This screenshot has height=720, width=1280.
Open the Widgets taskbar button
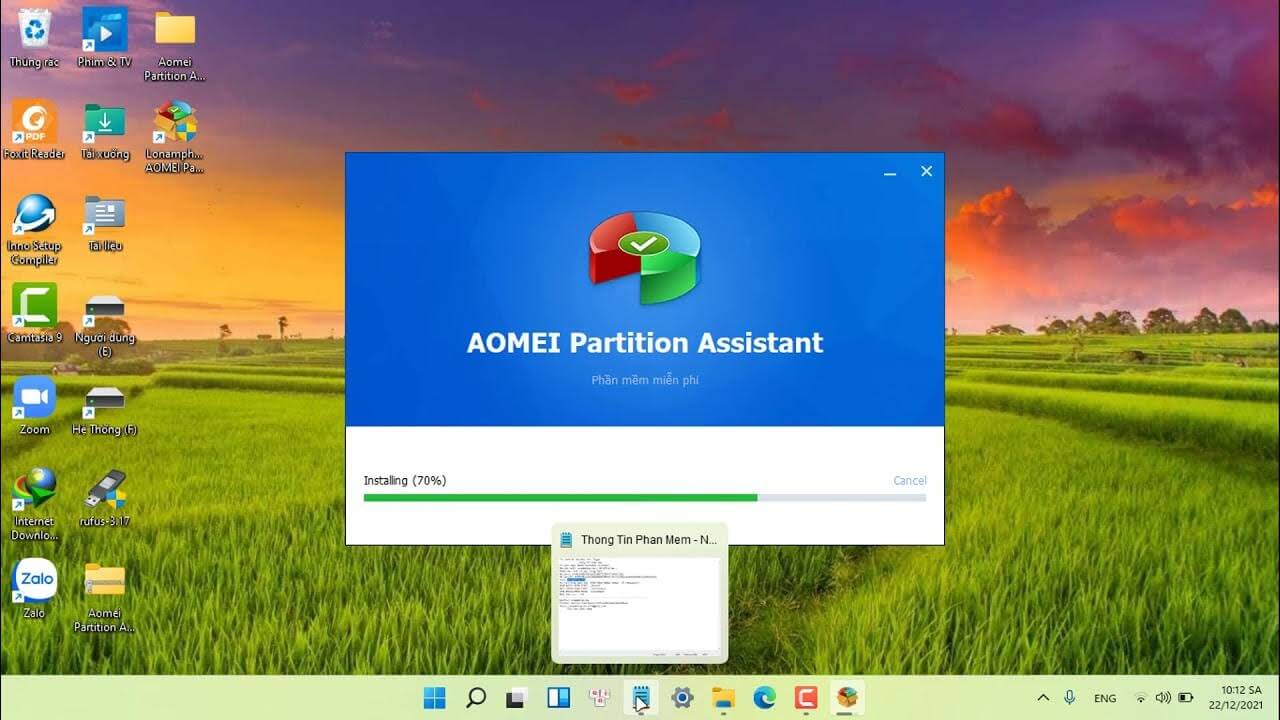558,698
